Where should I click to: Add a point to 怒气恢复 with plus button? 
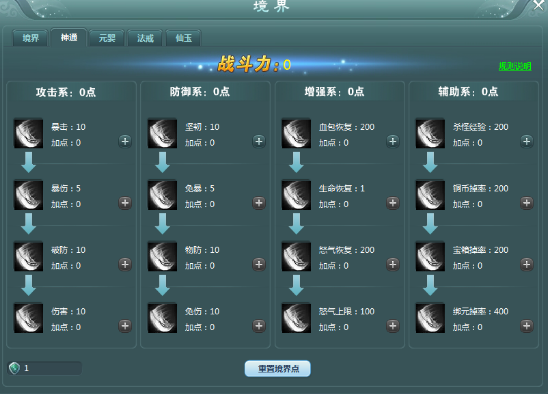[393, 264]
